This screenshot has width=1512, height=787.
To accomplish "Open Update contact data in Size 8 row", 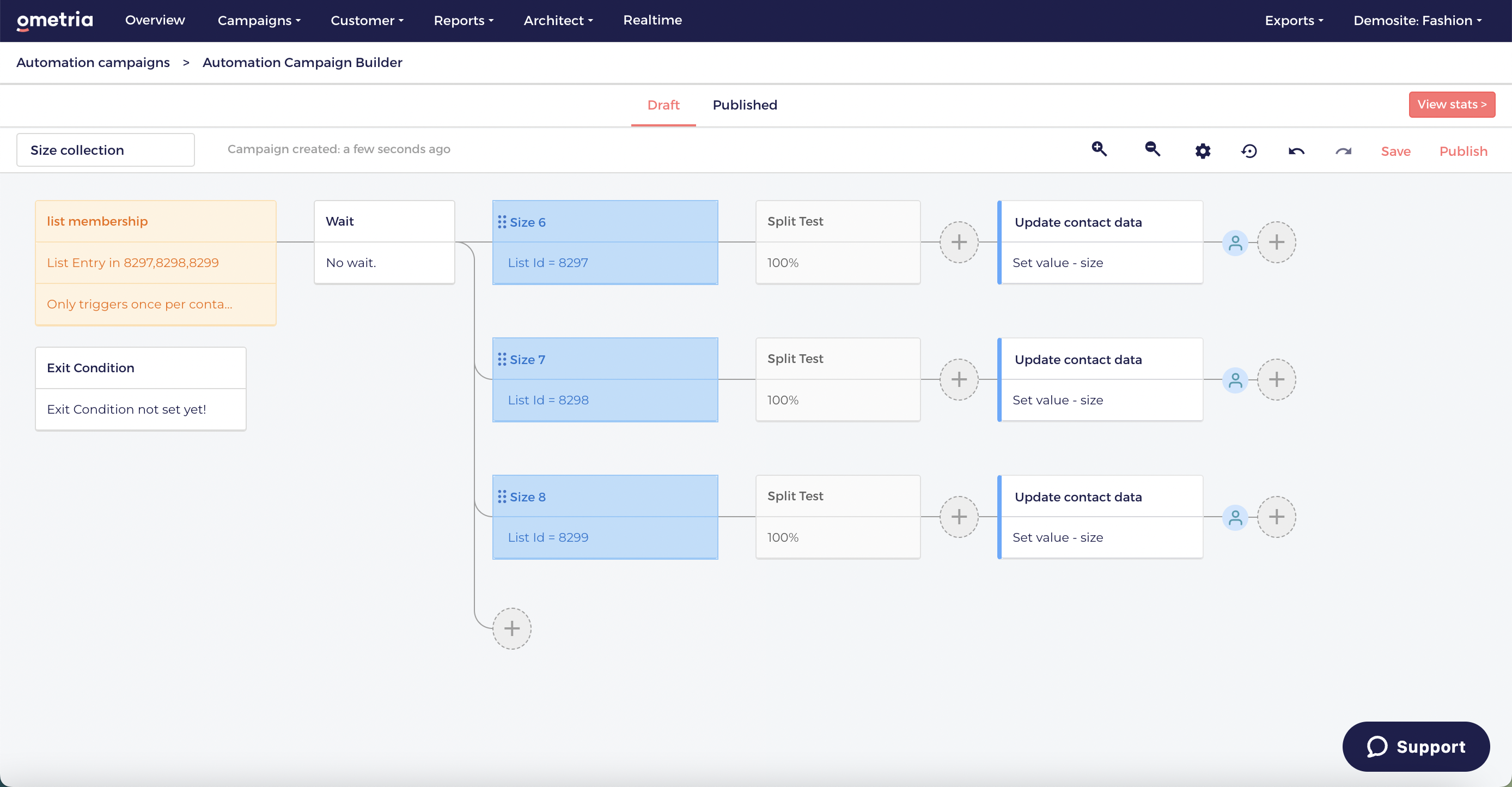I will pyautogui.click(x=1101, y=517).
